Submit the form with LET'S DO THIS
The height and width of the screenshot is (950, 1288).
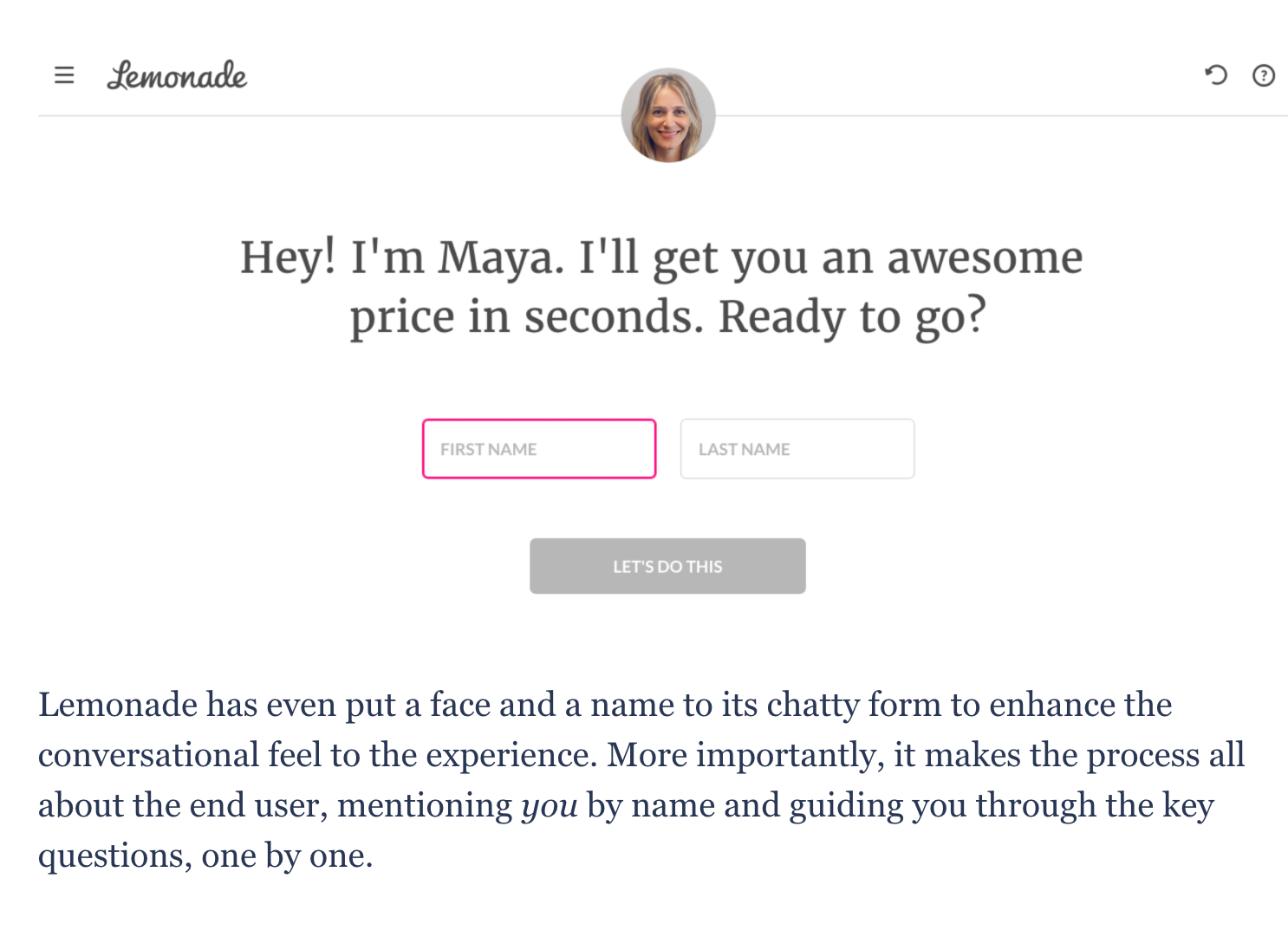click(x=667, y=566)
